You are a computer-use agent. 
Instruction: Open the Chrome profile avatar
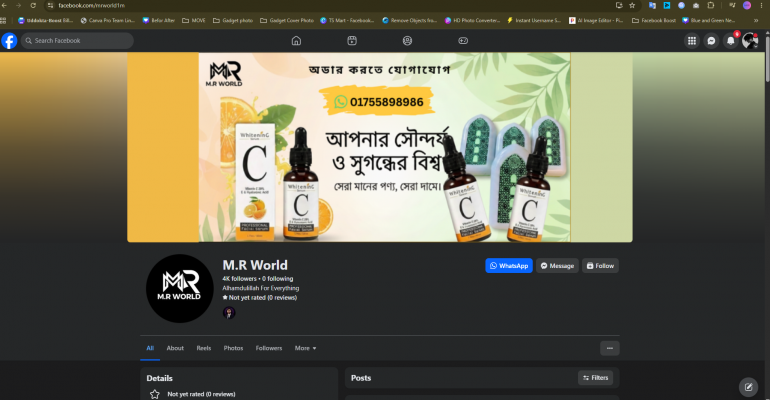click(747, 5)
